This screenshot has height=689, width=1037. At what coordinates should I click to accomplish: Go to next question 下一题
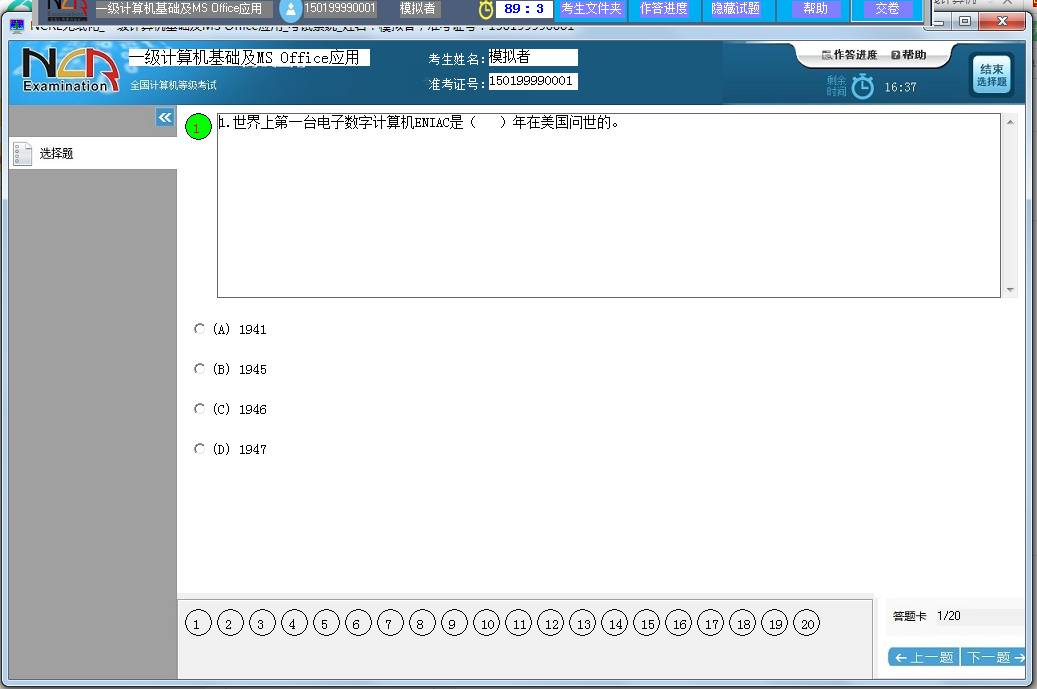(994, 657)
